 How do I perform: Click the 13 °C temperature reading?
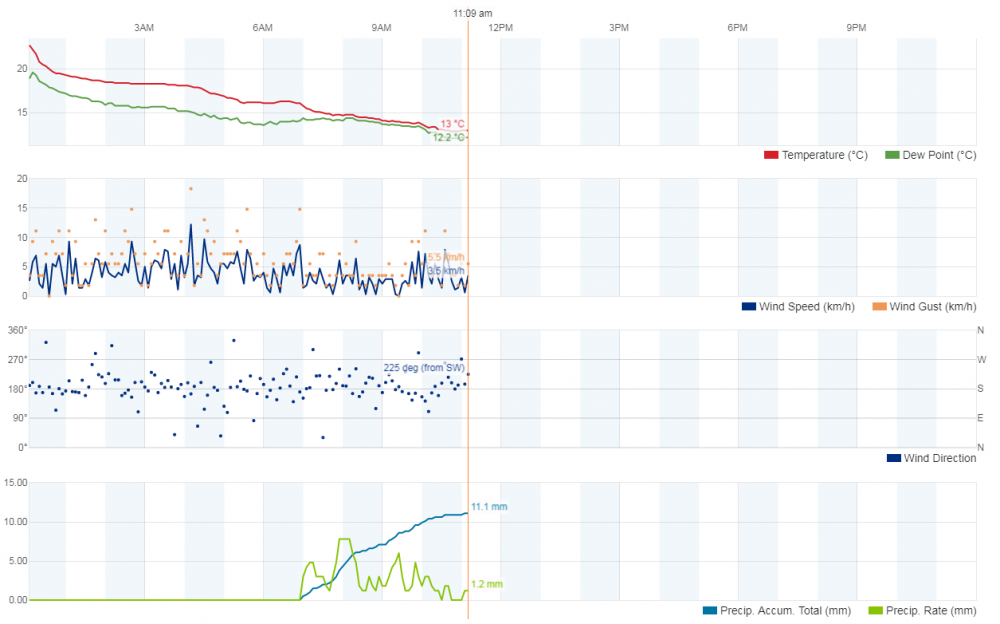(452, 124)
